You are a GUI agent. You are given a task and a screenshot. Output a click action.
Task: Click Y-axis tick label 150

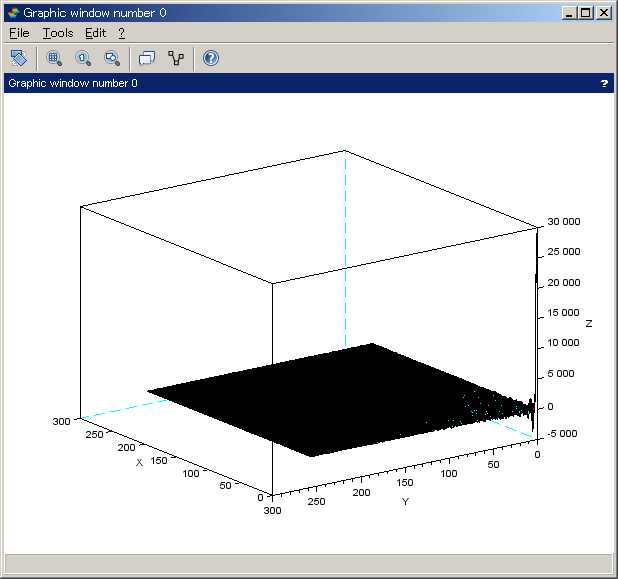[405, 482]
